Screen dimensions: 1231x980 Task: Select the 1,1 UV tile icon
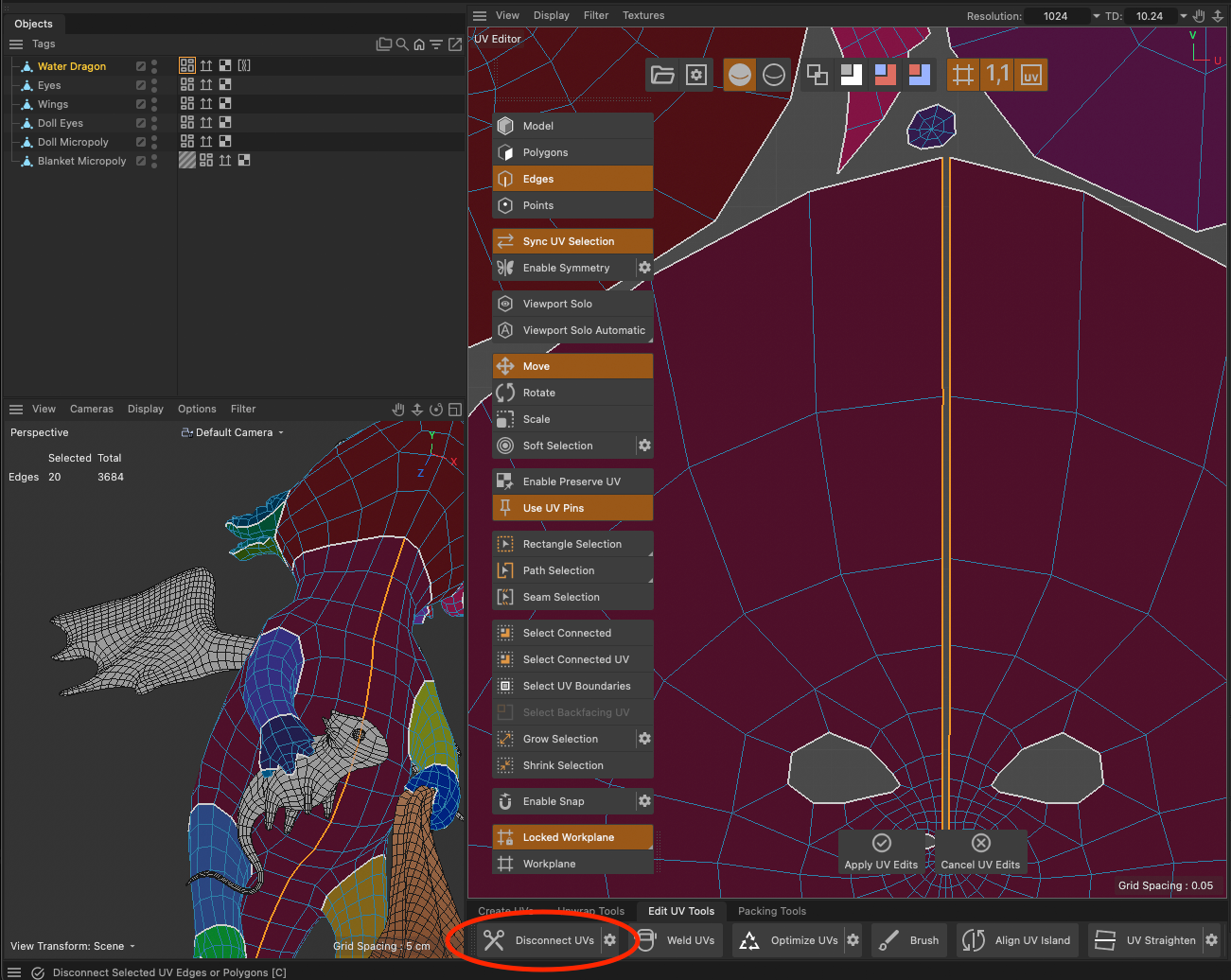[x=997, y=75]
